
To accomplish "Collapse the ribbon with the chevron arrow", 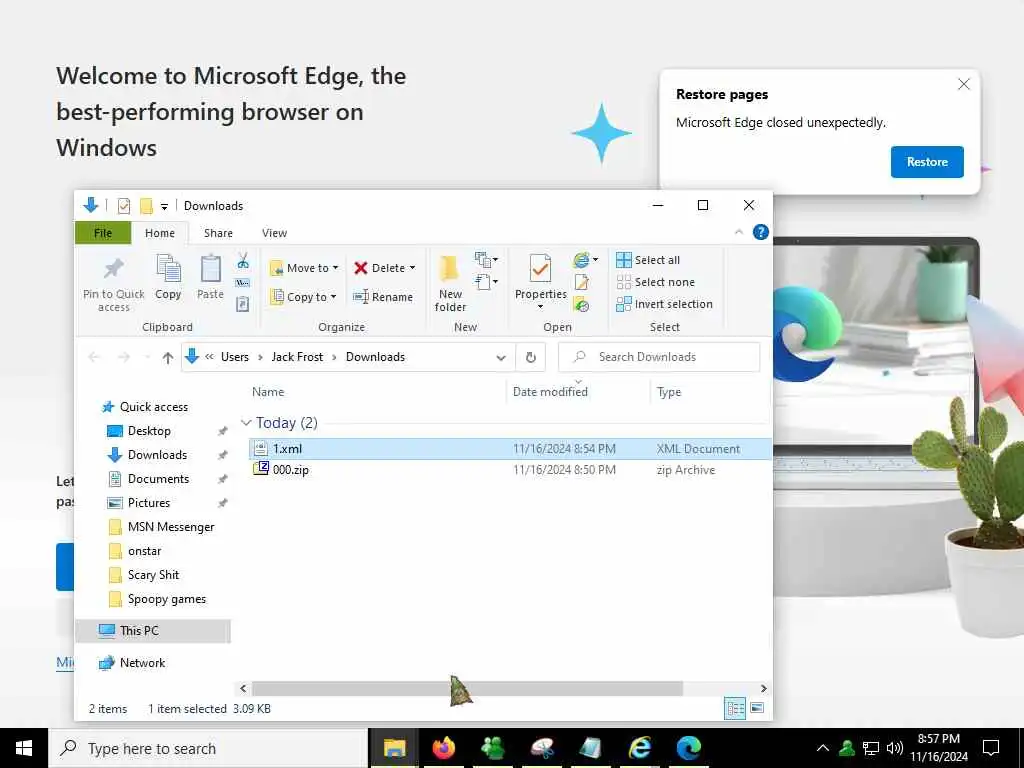I will [x=739, y=232].
